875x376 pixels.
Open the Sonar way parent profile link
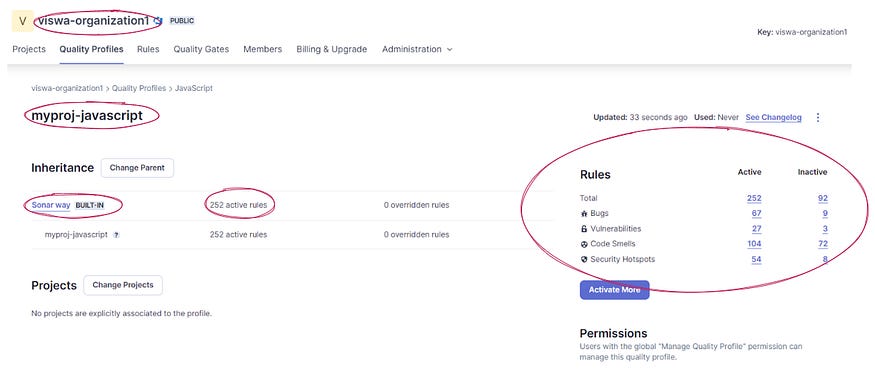pyautogui.click(x=51, y=205)
